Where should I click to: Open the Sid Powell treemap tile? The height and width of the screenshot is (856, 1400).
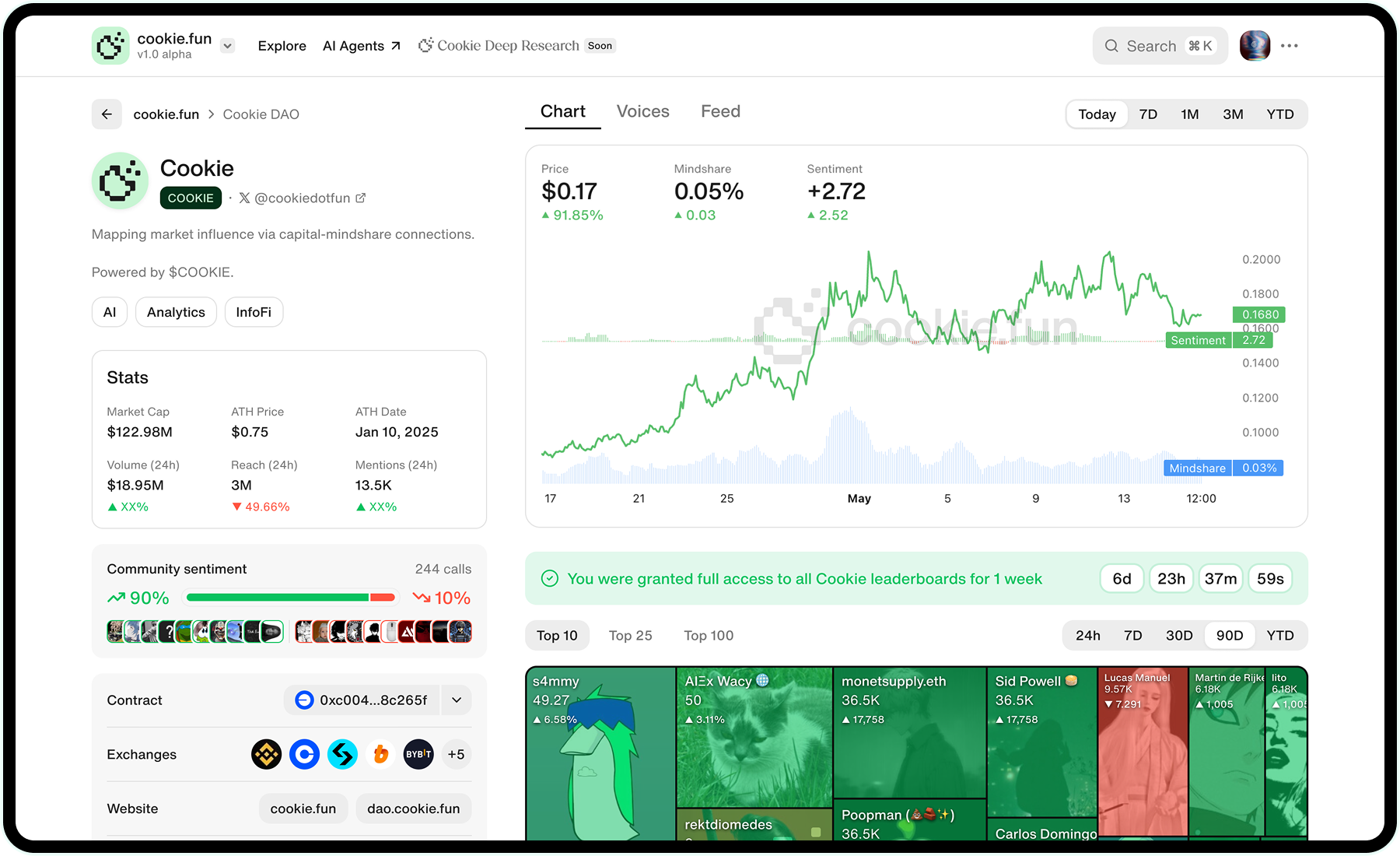tap(1041, 742)
